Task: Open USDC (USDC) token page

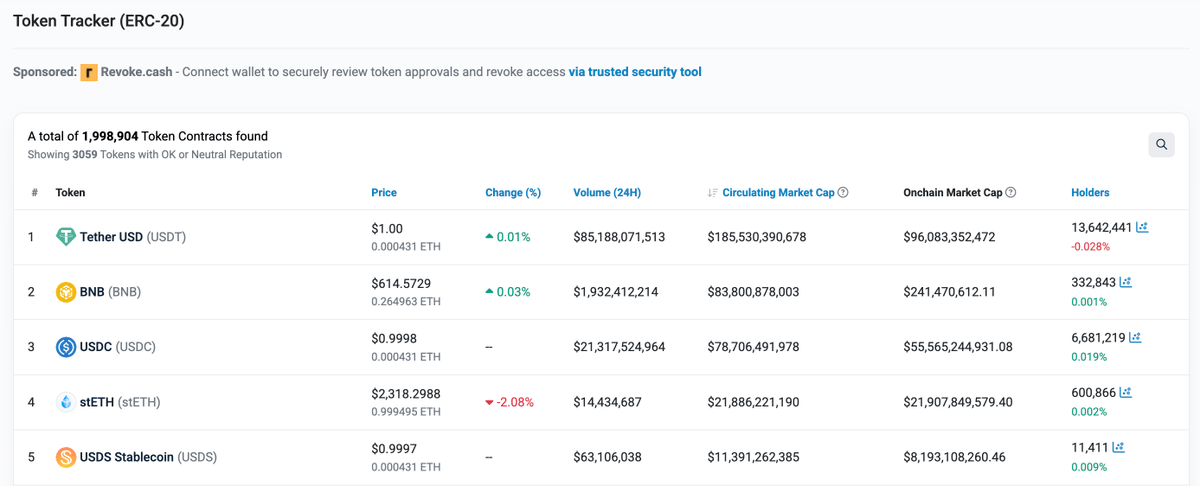Action: 118,347
